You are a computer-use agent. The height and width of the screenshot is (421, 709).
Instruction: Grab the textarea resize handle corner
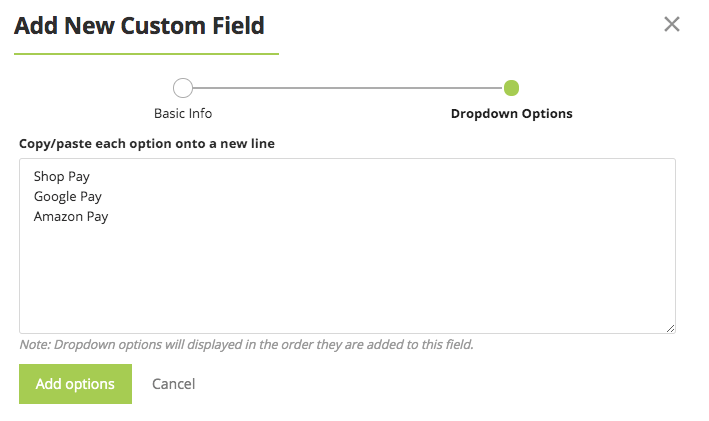pos(670,328)
